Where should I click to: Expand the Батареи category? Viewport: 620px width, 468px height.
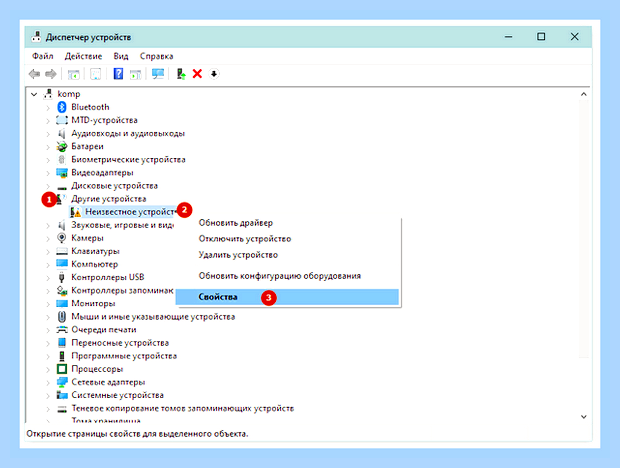pyautogui.click(x=48, y=147)
